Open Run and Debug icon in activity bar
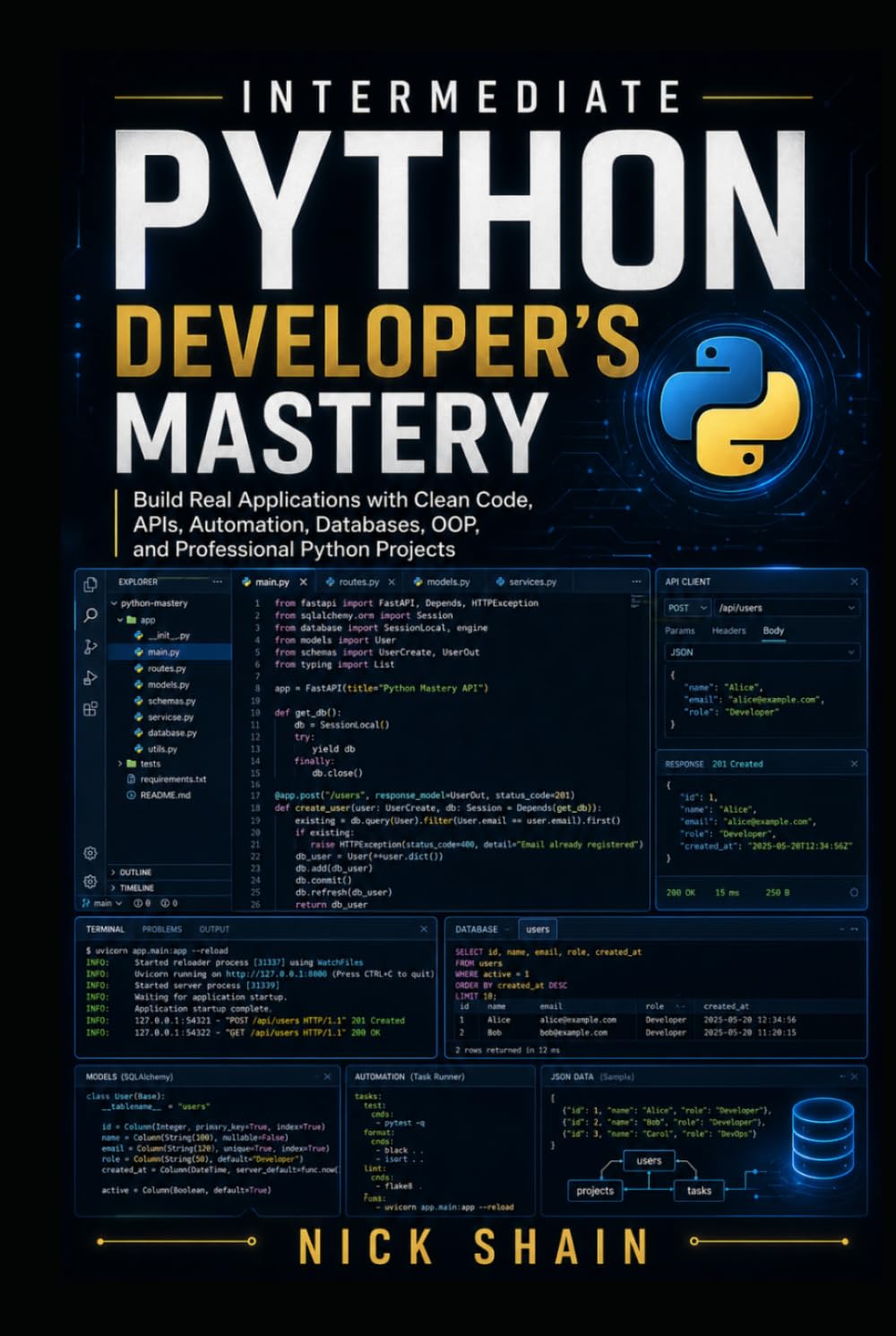The height and width of the screenshot is (1336, 896). pyautogui.click(x=90, y=677)
